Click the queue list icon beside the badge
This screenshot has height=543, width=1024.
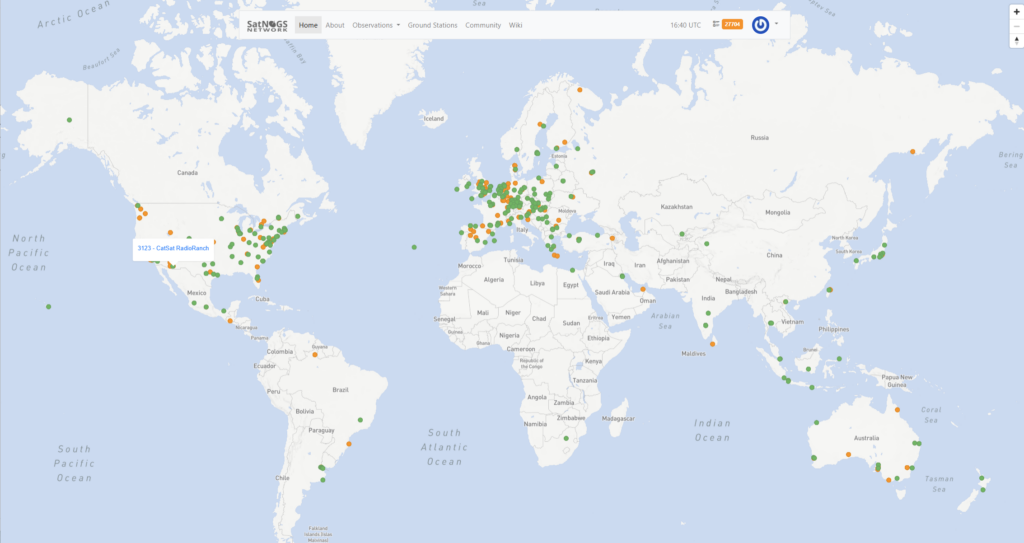715,24
